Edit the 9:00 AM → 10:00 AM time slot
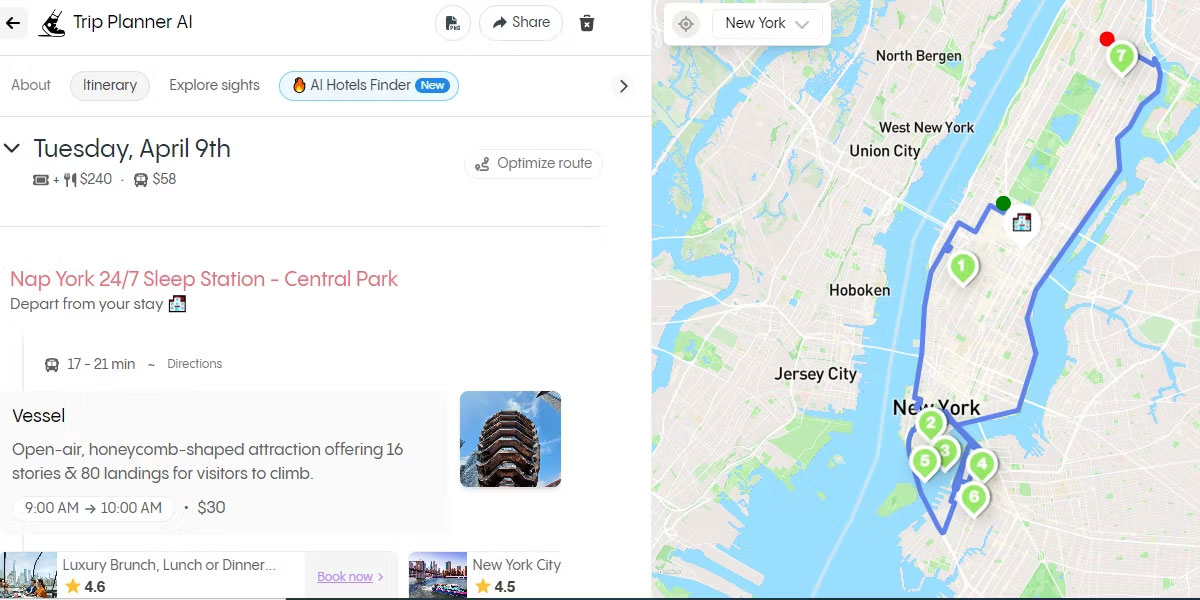 93,508
